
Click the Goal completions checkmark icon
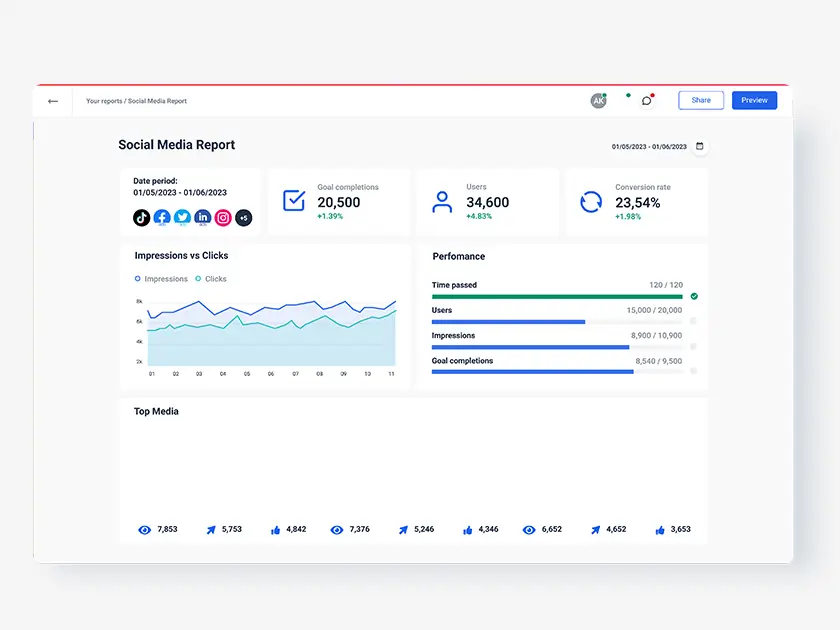pyautogui.click(x=294, y=201)
